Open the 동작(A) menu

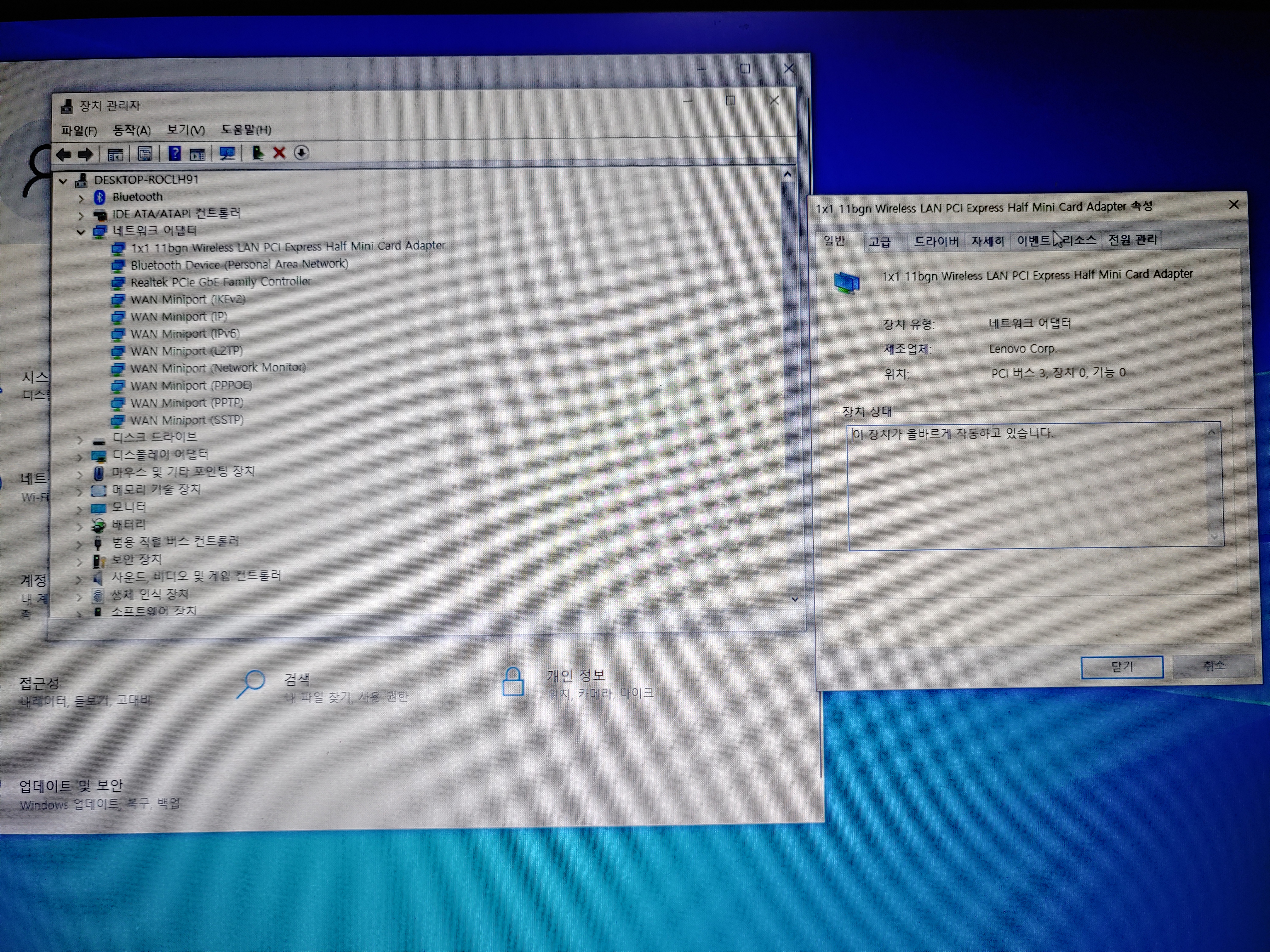[x=132, y=130]
